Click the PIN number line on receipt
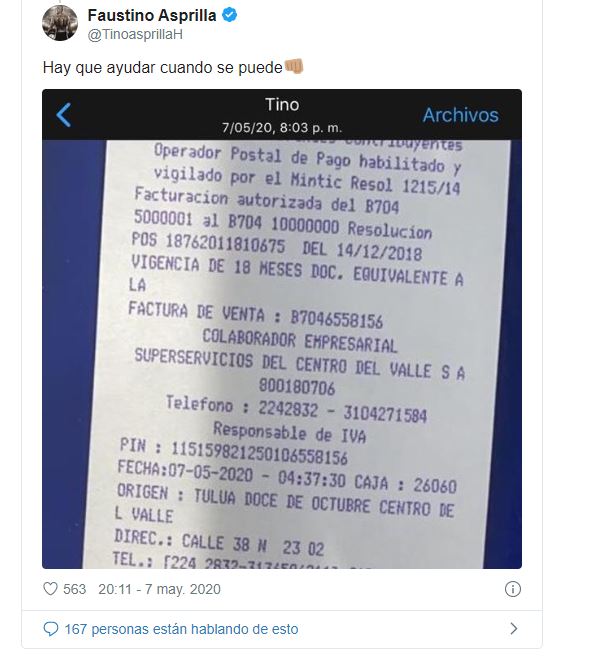The width and height of the screenshot is (596, 658). (234, 451)
